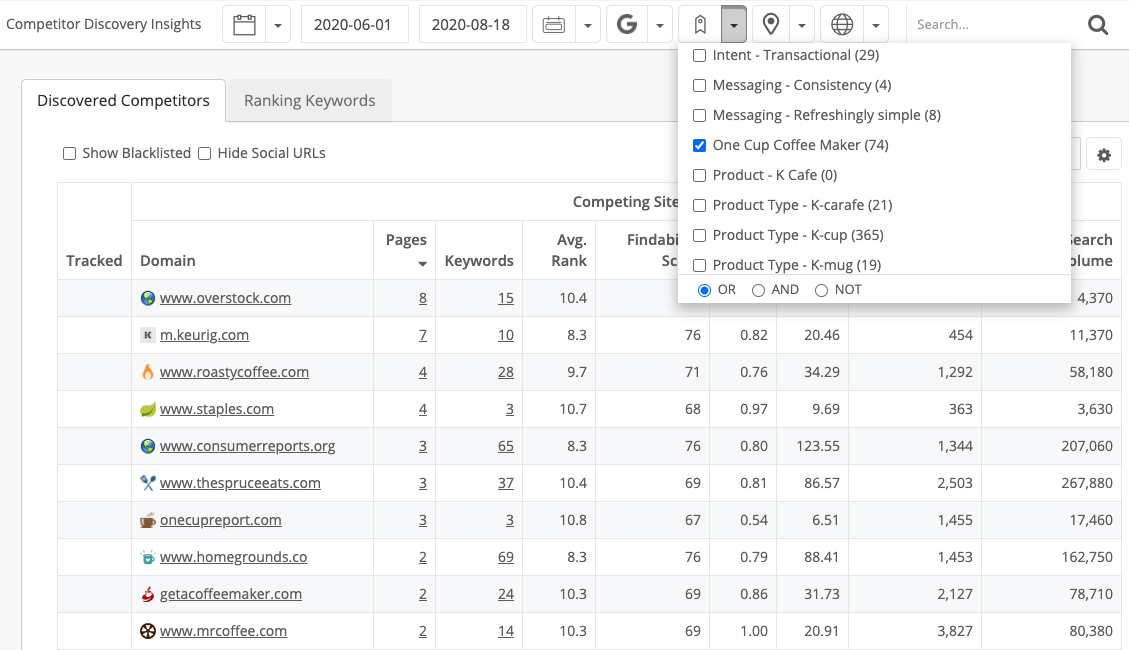Click the location pin icon
Image resolution: width=1129 pixels, height=650 pixels.
(771, 25)
